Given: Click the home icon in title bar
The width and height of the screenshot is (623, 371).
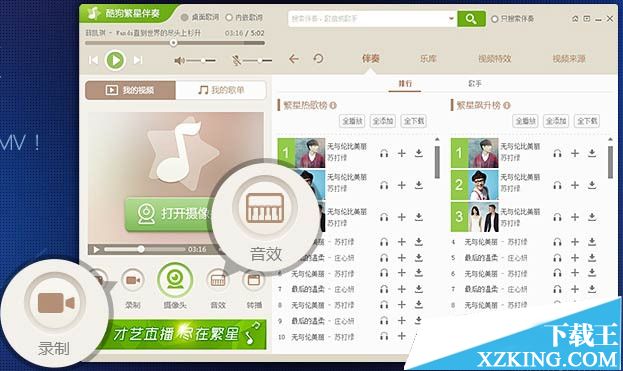Looking at the screenshot, I should 575,19.
